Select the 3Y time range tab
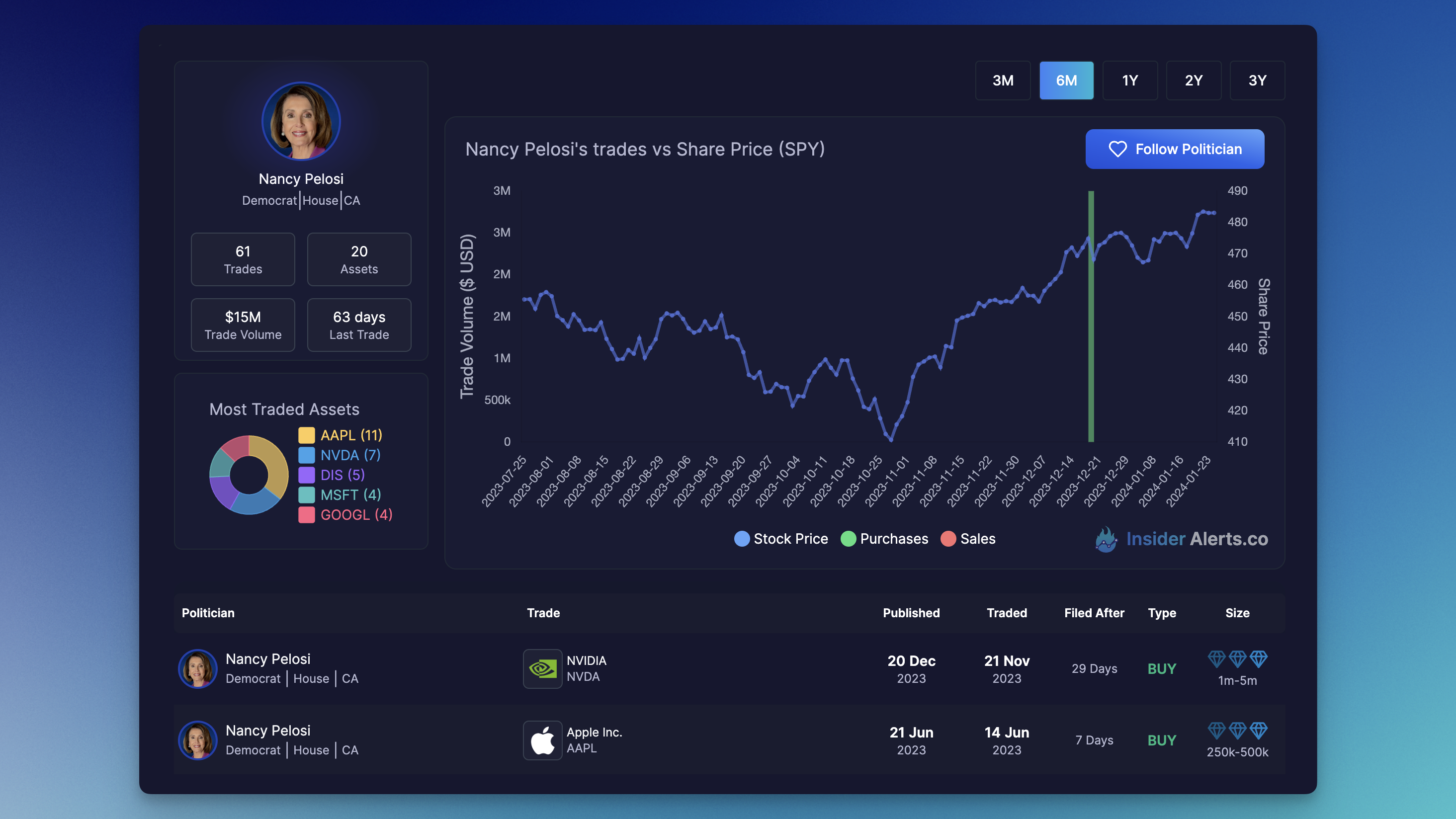The width and height of the screenshot is (1456, 819). pos(1257,81)
